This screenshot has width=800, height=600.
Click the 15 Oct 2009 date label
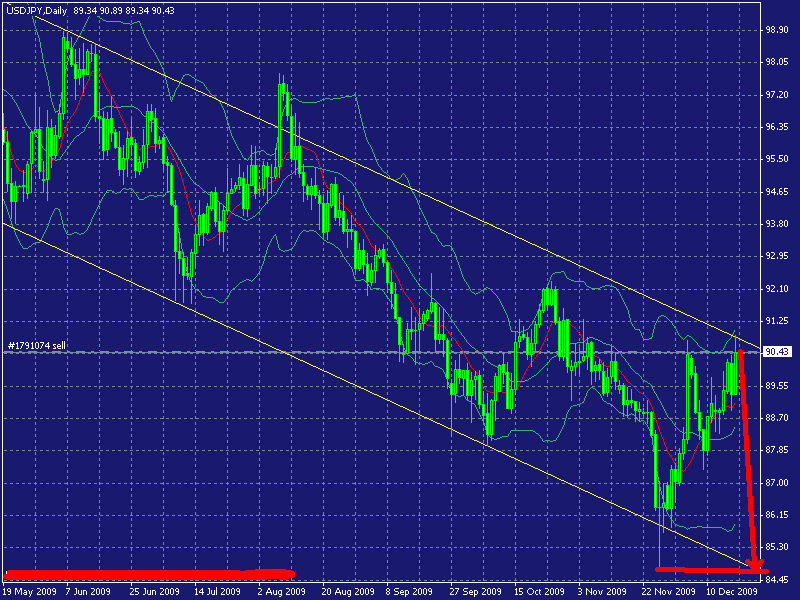(x=539, y=592)
